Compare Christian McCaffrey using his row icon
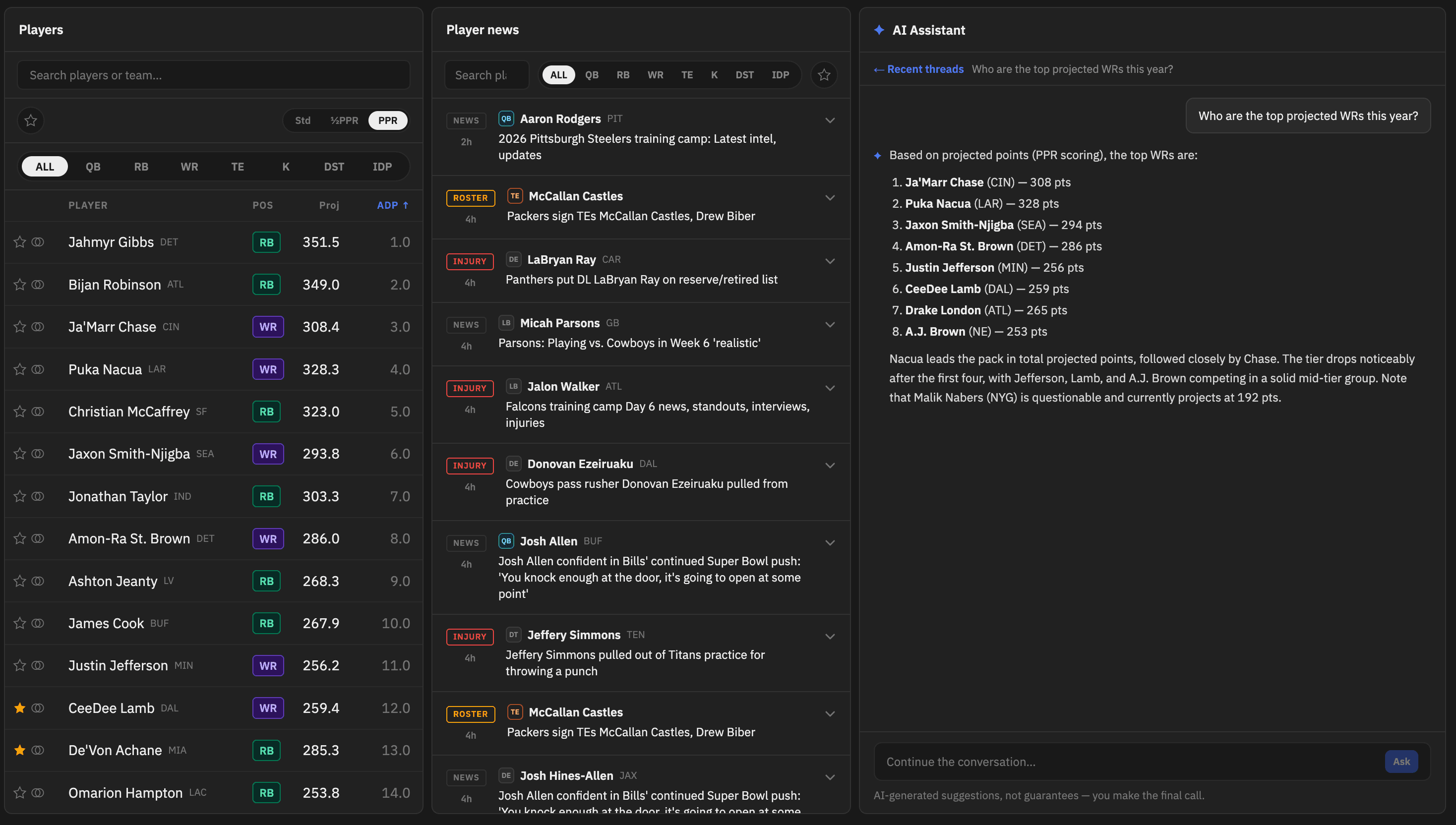 point(38,412)
